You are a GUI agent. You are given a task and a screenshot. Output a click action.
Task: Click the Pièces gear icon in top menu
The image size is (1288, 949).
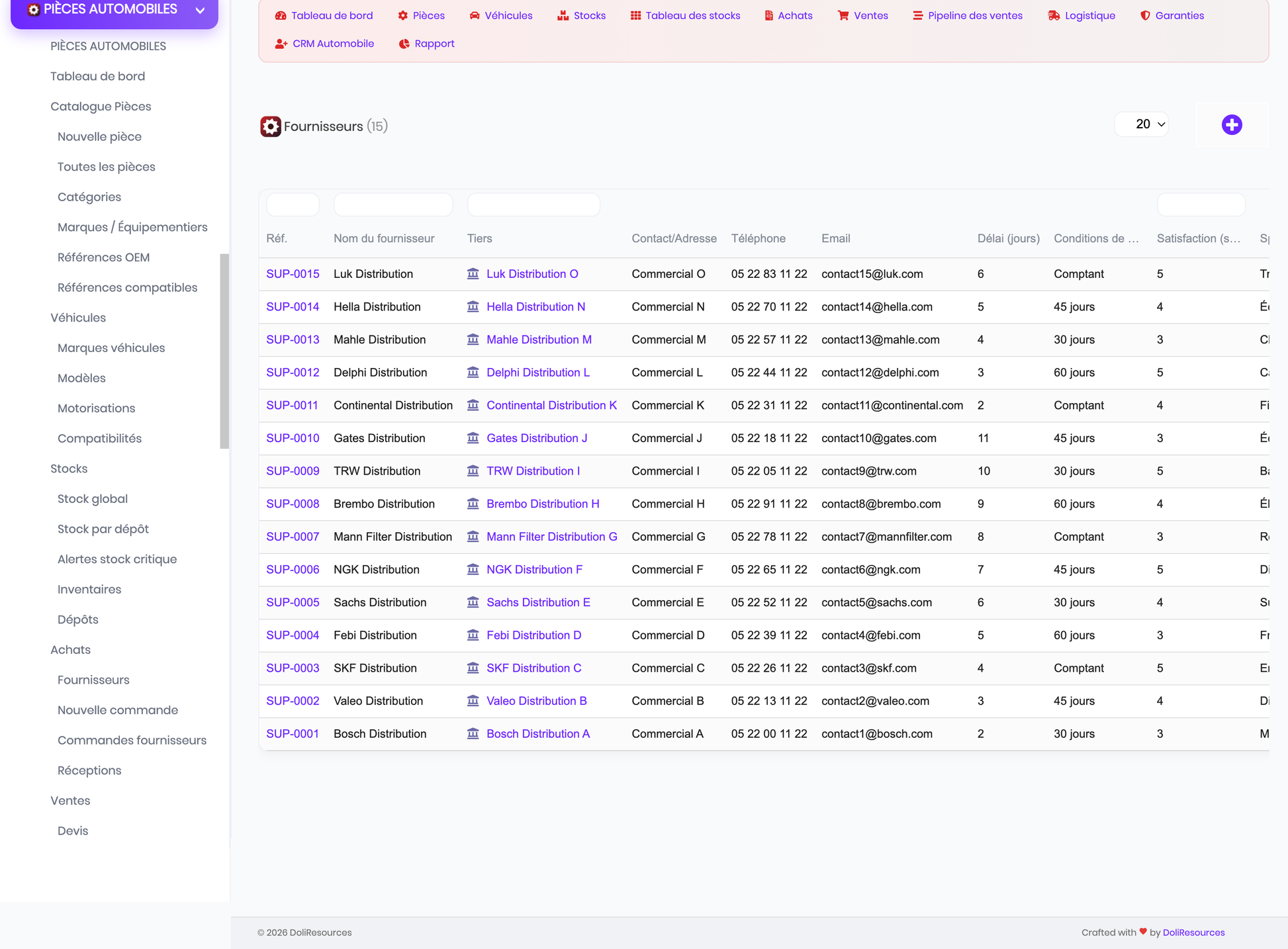pyautogui.click(x=402, y=15)
